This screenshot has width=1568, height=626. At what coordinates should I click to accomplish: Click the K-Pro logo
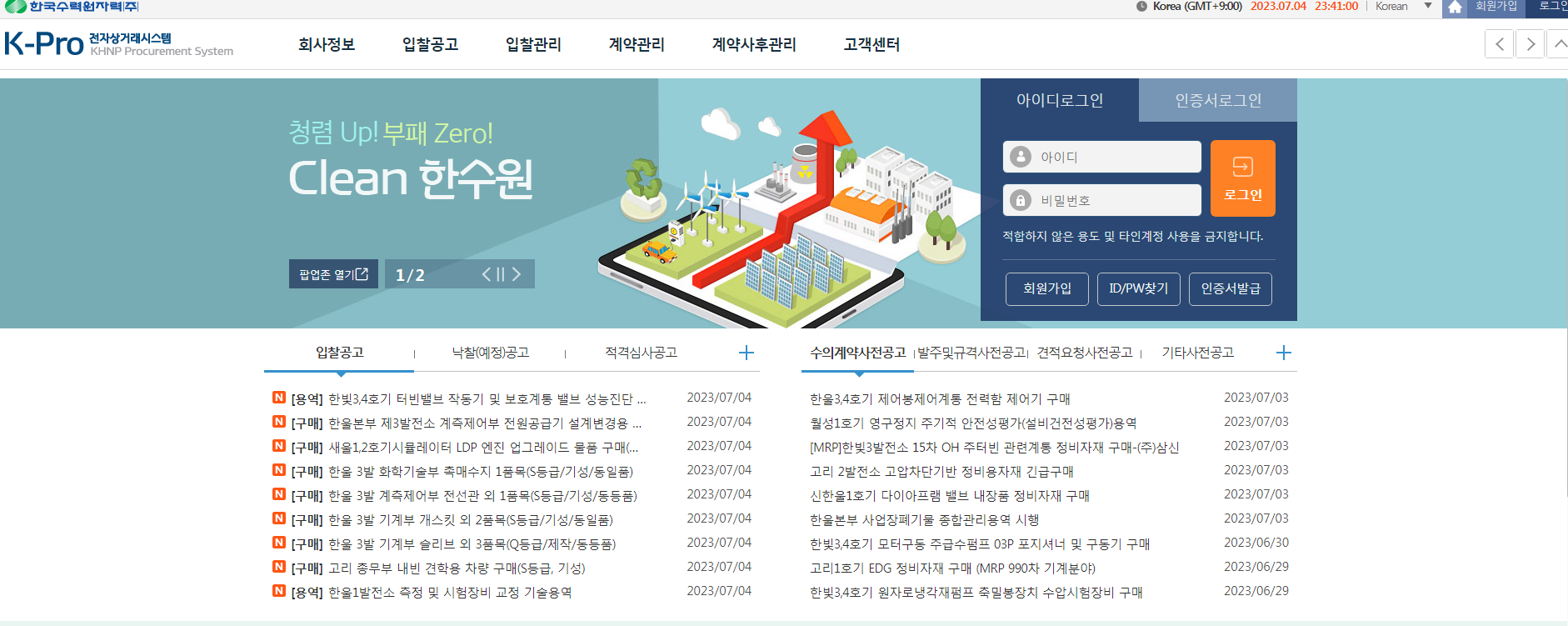coord(119,43)
